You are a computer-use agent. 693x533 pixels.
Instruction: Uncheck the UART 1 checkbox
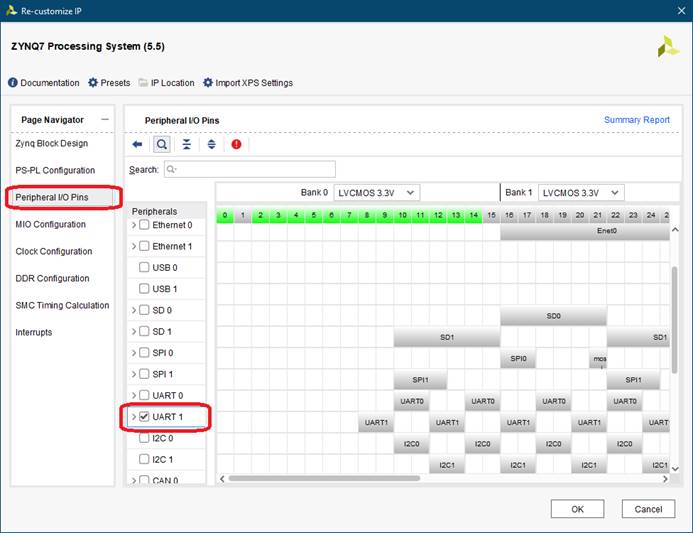click(145, 416)
